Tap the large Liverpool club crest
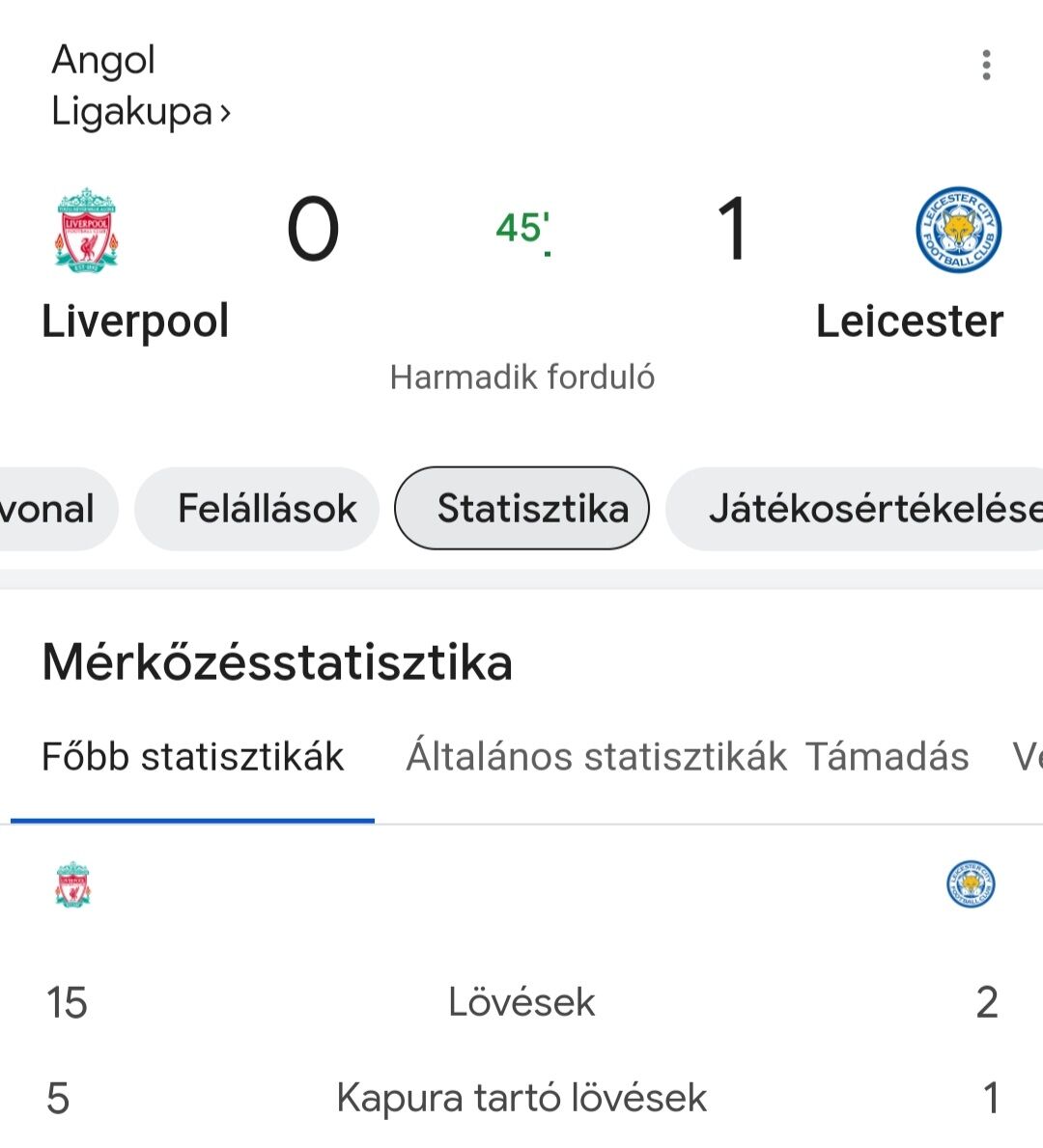Screen dimensions: 1043x1148 click(x=86, y=230)
